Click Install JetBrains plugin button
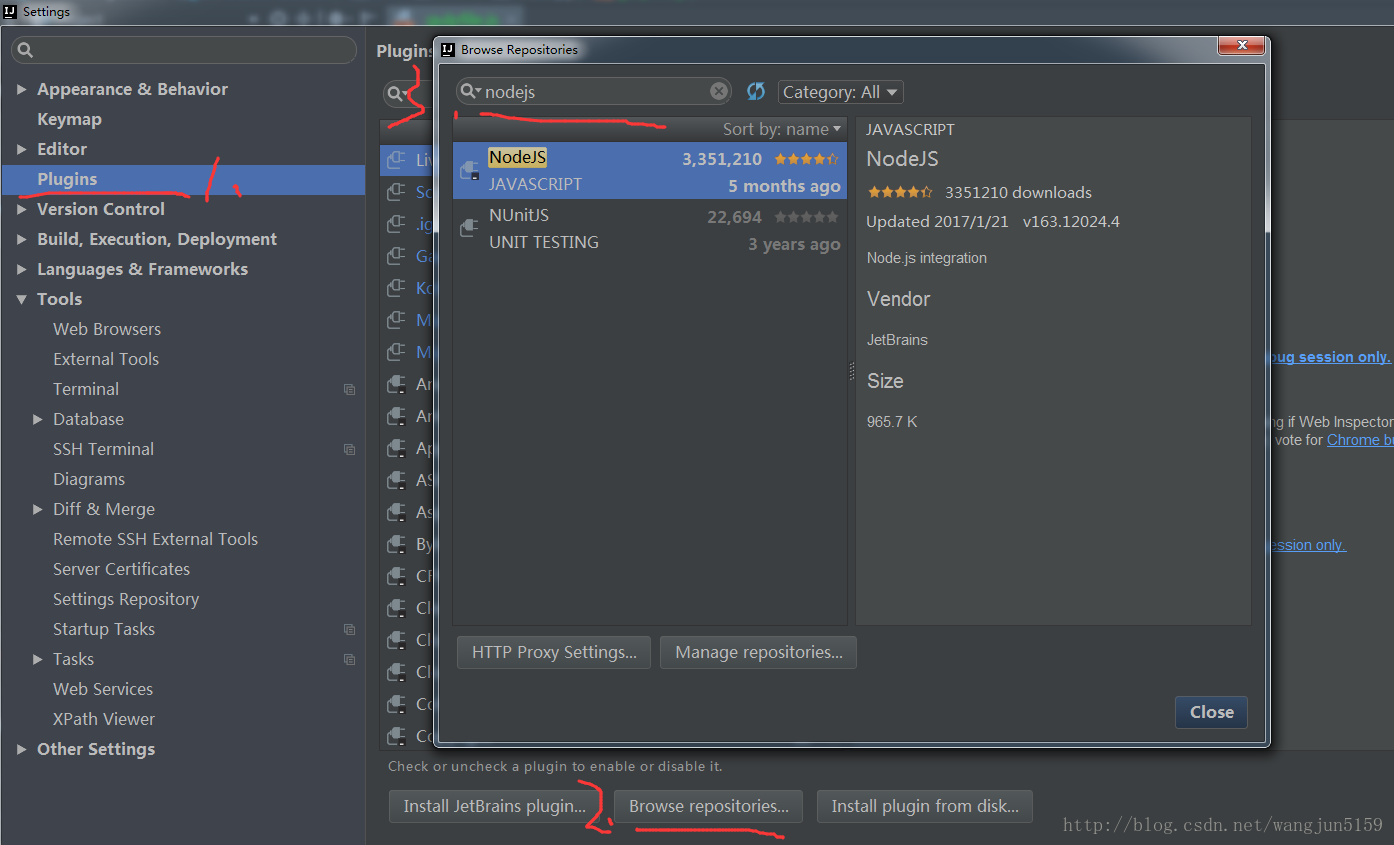This screenshot has width=1394, height=845. click(495, 806)
